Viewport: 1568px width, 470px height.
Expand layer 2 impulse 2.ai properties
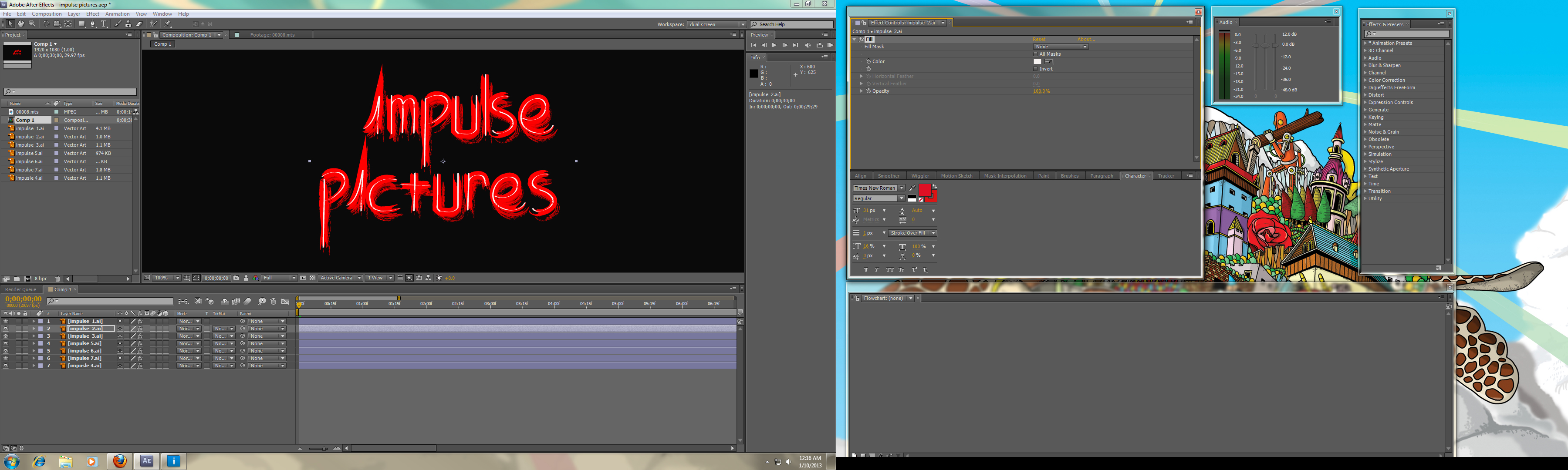coord(34,329)
